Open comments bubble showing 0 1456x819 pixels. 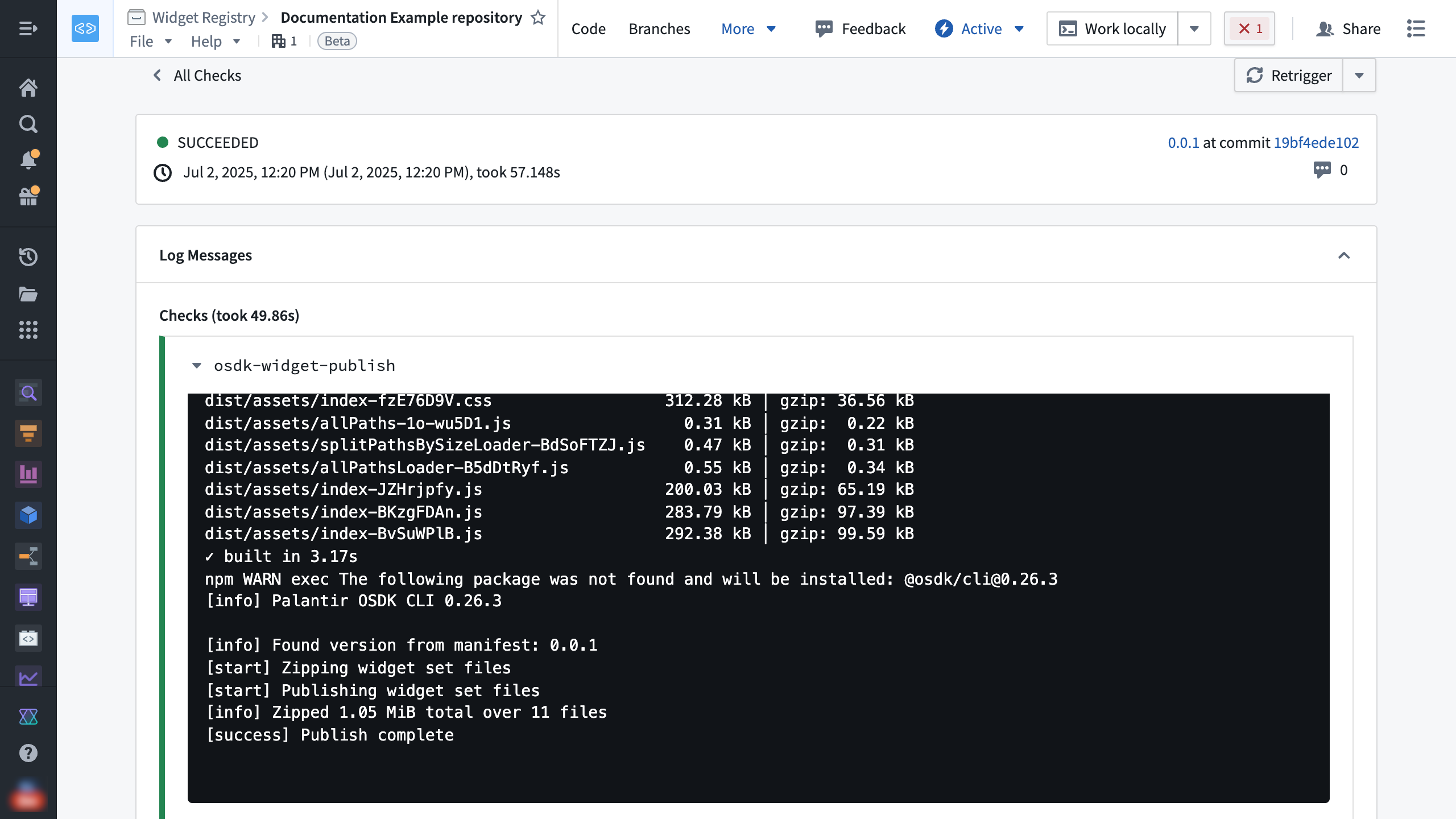pyautogui.click(x=1330, y=170)
